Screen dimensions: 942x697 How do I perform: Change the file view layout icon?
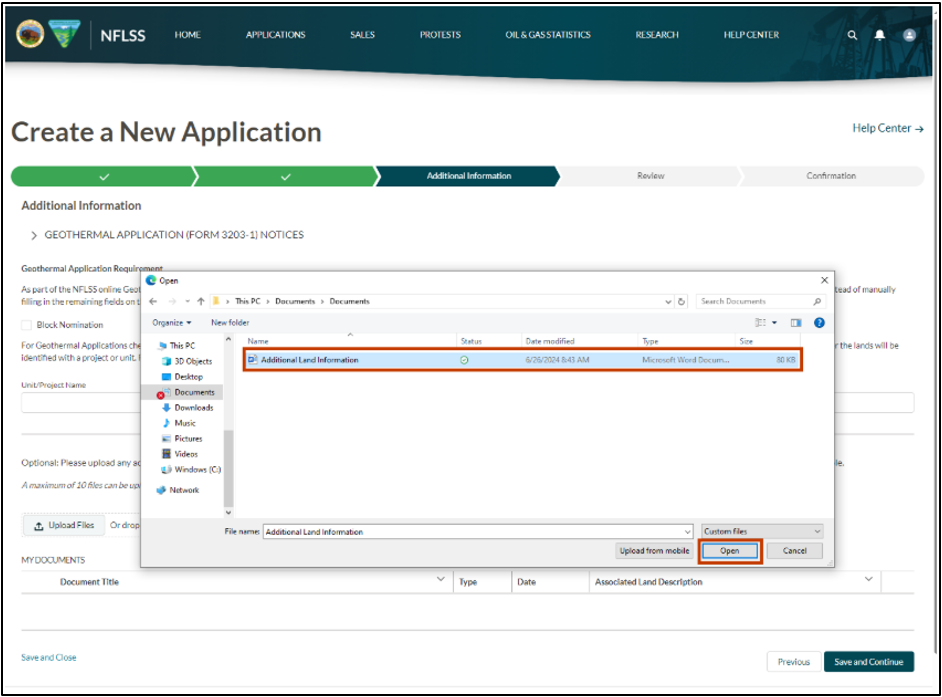point(761,323)
